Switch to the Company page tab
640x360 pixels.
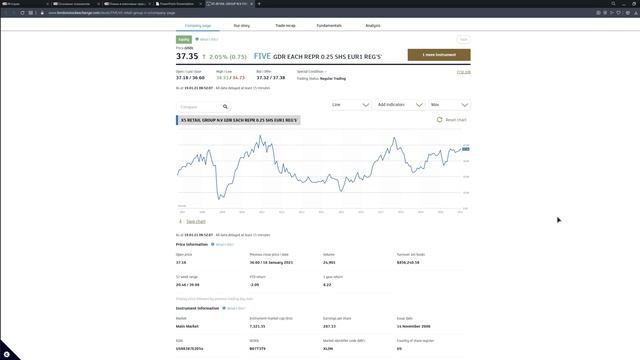[x=198, y=25]
